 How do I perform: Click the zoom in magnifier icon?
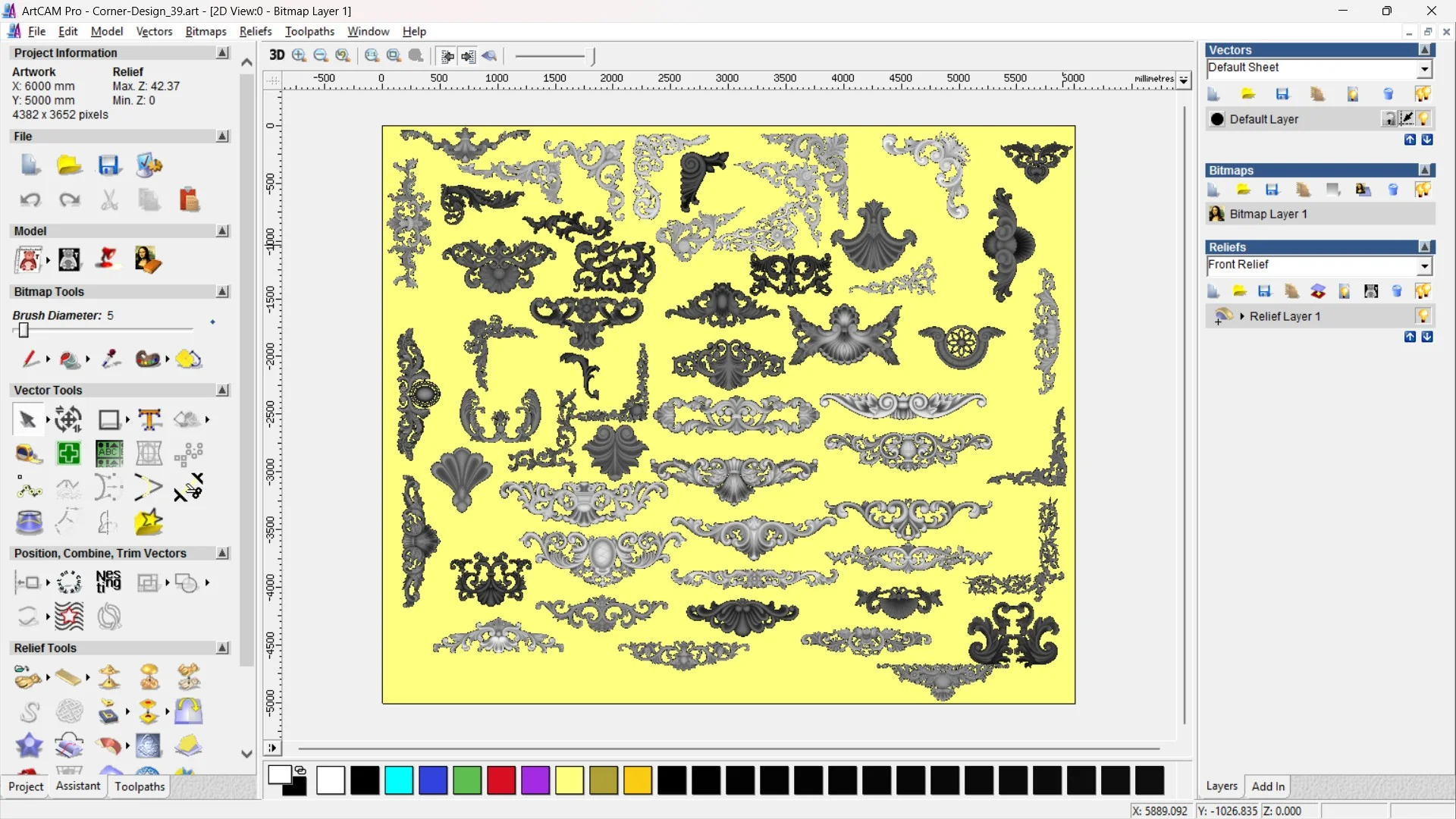pyautogui.click(x=299, y=55)
